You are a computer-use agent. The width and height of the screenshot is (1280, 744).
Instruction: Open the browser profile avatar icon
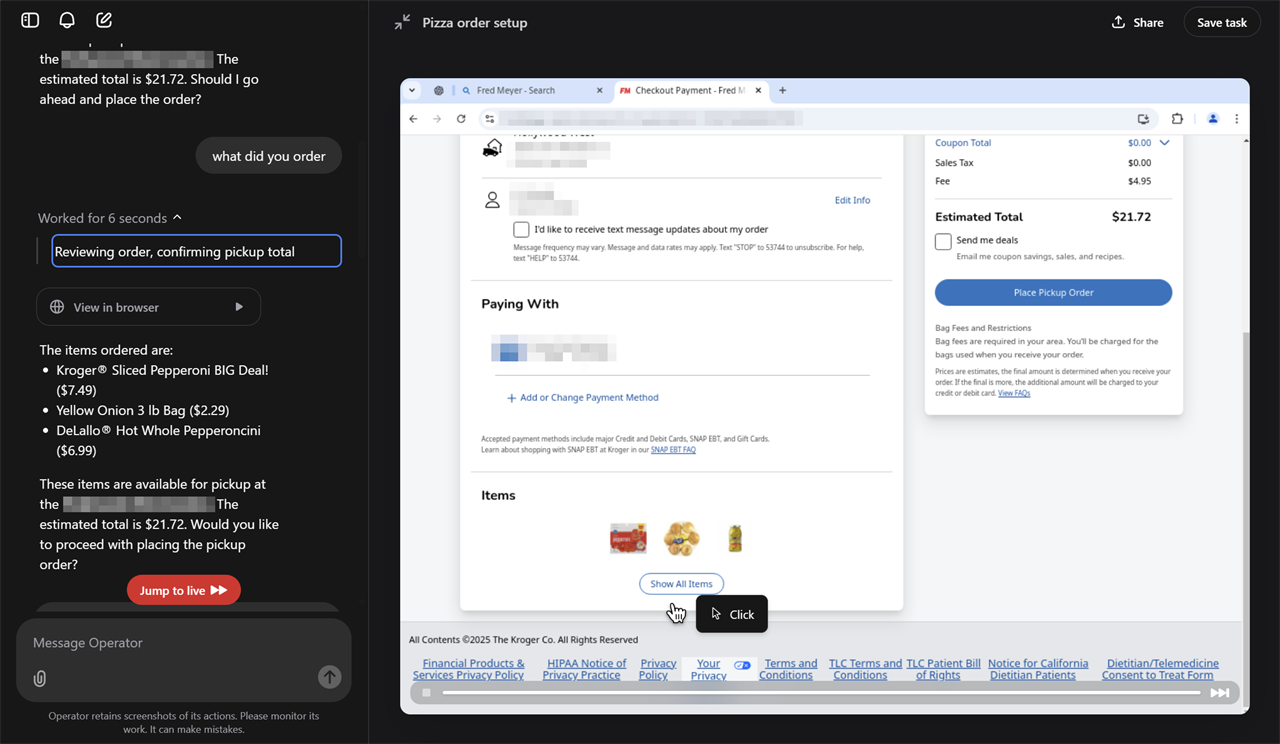coord(1213,118)
